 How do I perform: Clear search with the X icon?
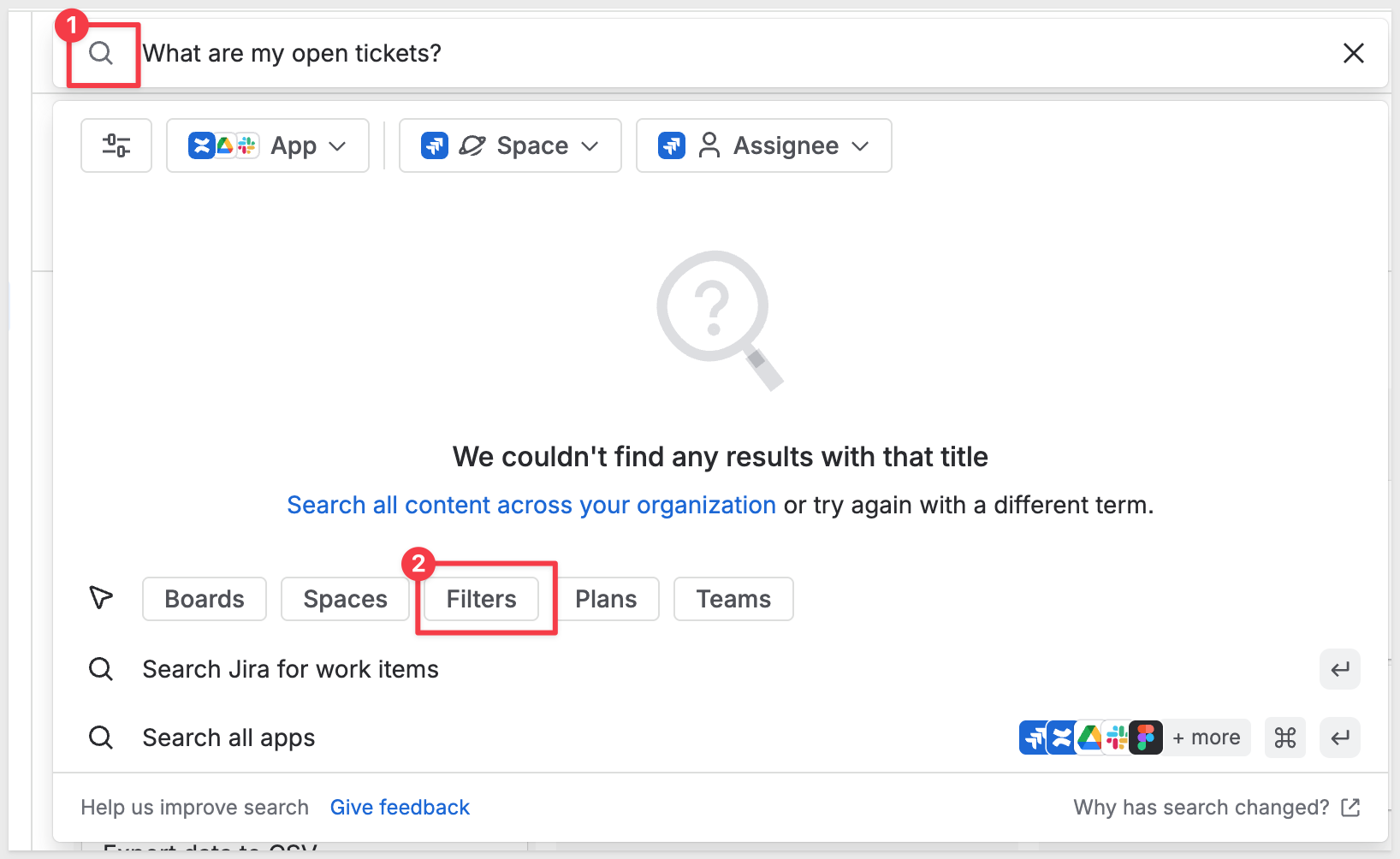[x=1353, y=53]
